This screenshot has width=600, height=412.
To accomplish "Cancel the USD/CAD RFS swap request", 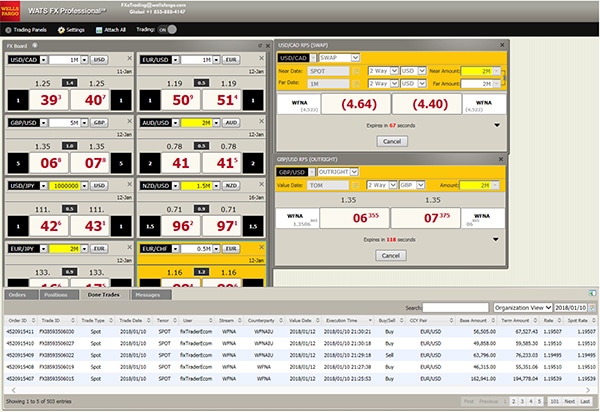I will 392,142.
